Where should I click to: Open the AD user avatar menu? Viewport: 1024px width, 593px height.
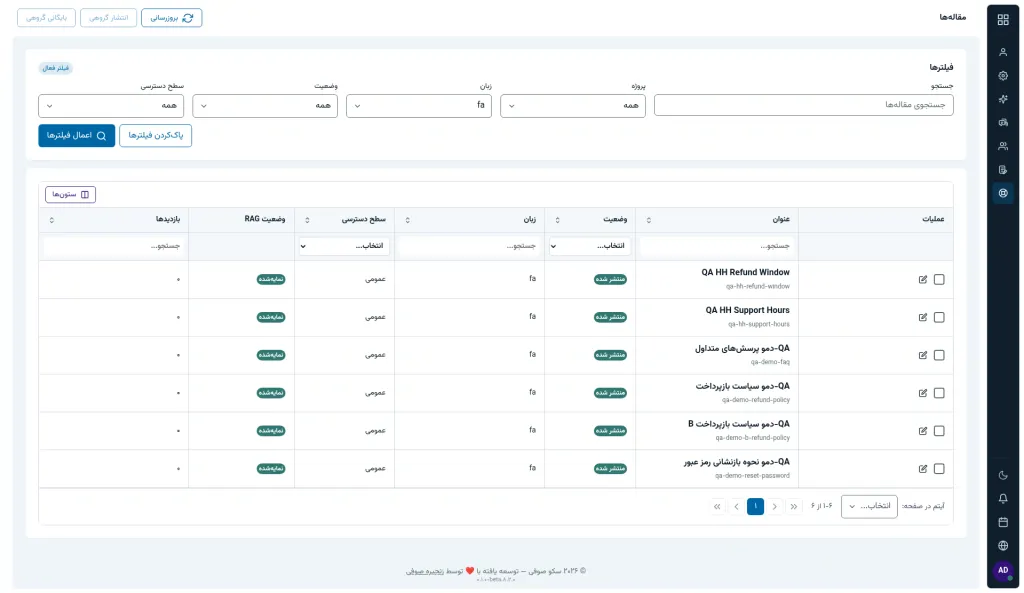(1002, 571)
